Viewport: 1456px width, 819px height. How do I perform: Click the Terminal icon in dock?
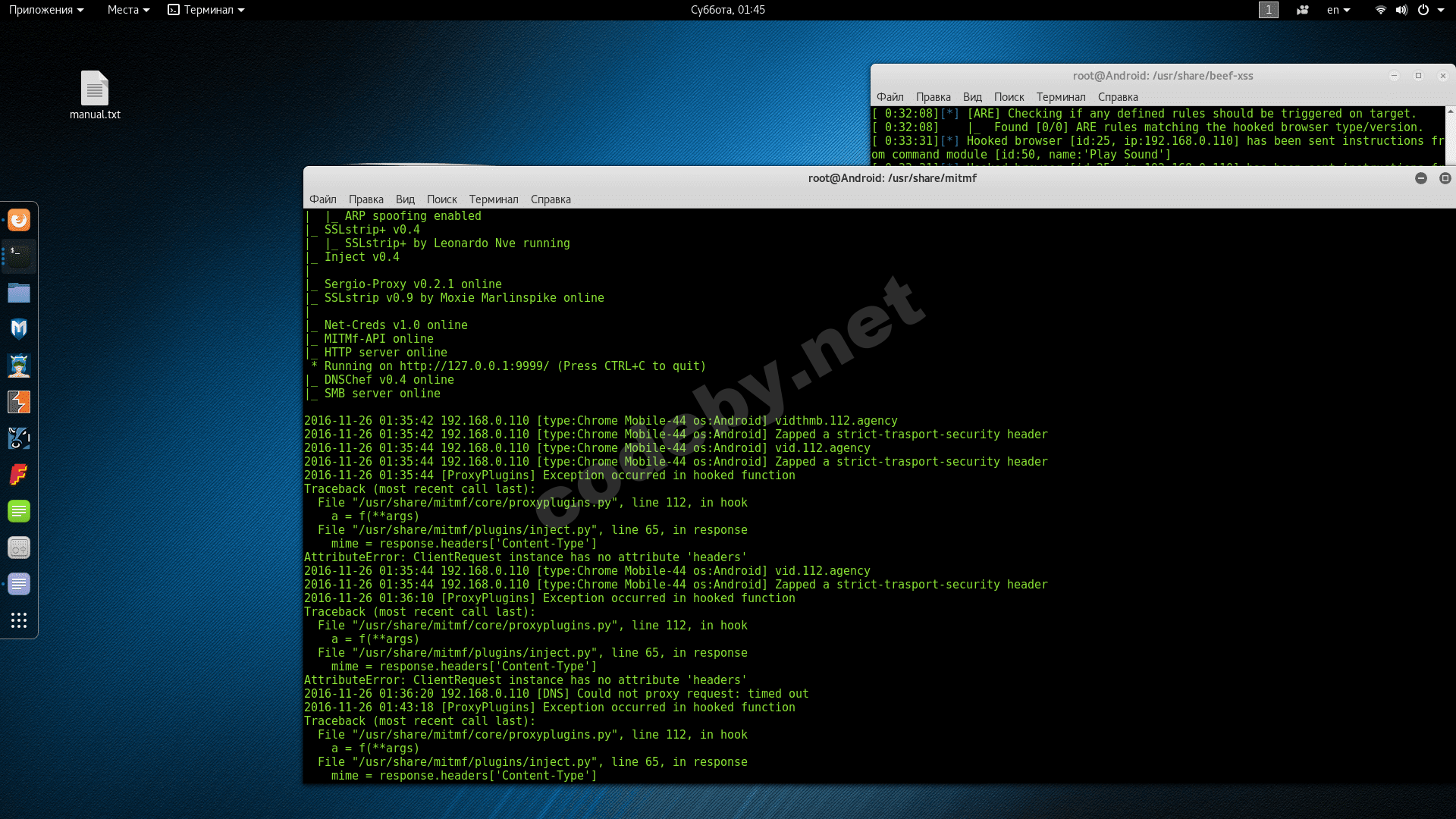click(x=19, y=256)
